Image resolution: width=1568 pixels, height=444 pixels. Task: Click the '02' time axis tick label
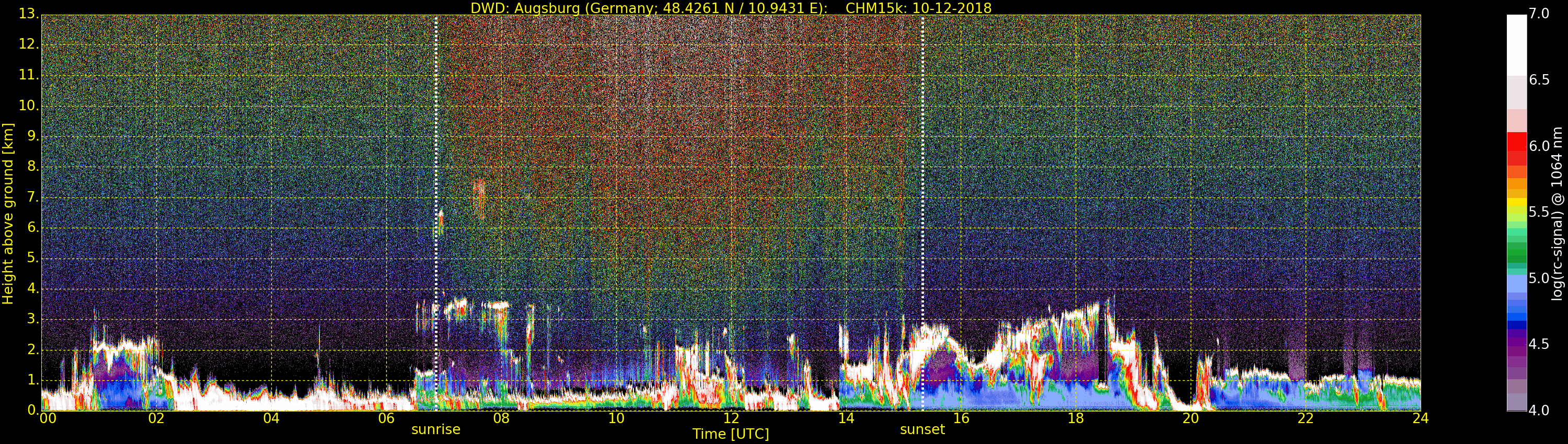156,418
